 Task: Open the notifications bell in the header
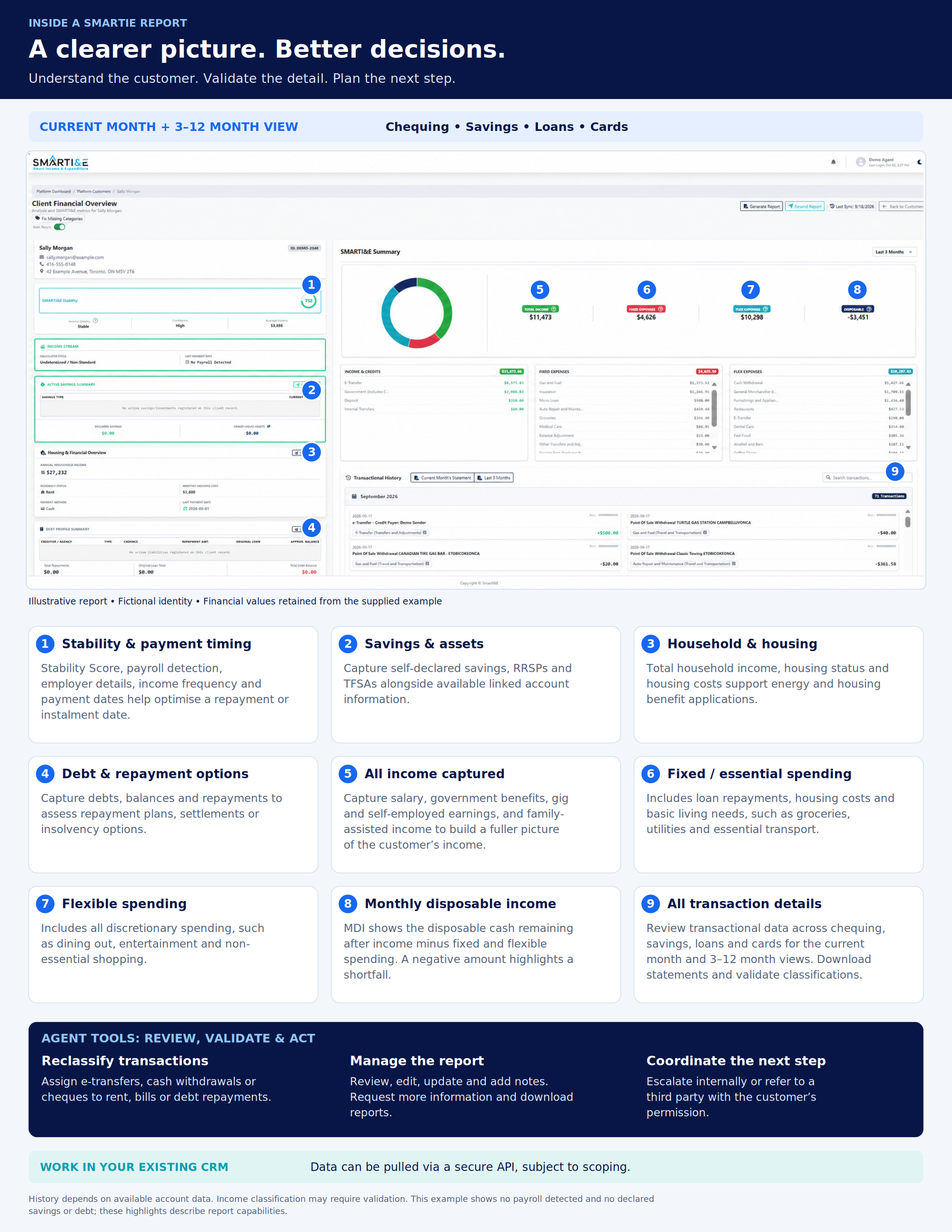(x=833, y=162)
